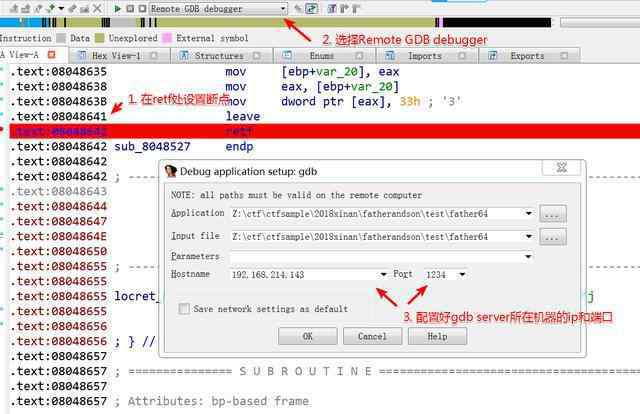Expand the Hostname history dropdown
This screenshot has height=414, width=640.
[383, 274]
